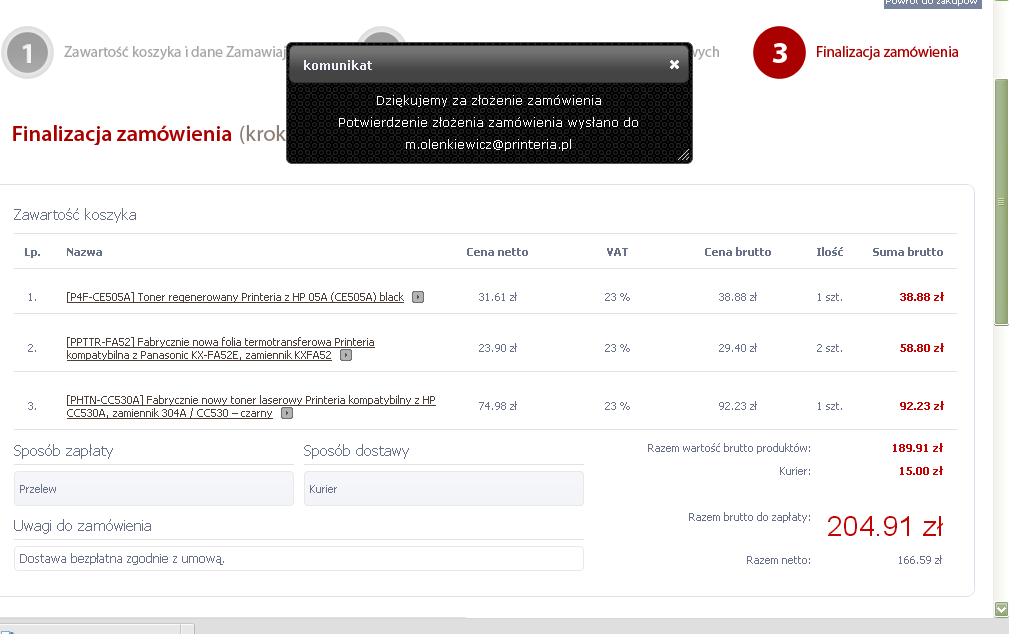Click the dialog resize grip corner
Viewport: 1009px width, 634px height.
pyautogui.click(x=683, y=154)
